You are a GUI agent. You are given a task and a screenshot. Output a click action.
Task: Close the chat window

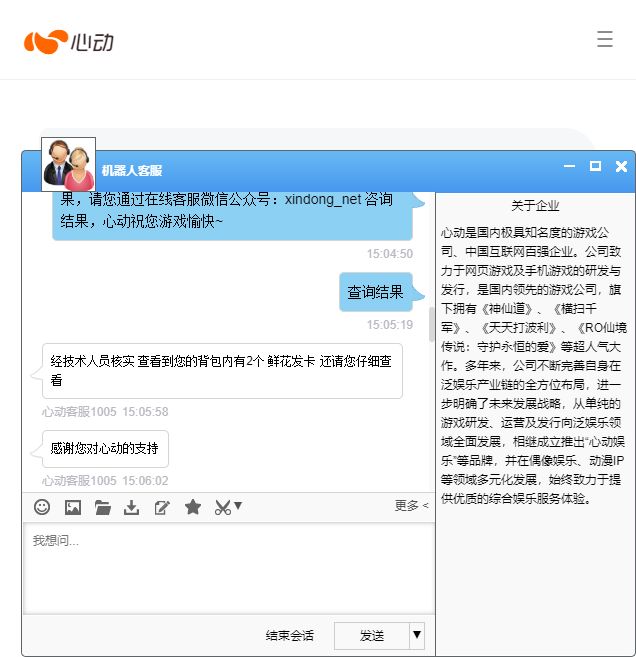(x=621, y=166)
